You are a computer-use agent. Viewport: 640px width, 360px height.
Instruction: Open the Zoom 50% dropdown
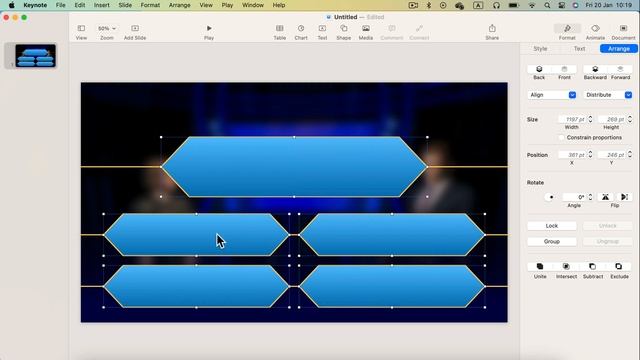click(107, 29)
